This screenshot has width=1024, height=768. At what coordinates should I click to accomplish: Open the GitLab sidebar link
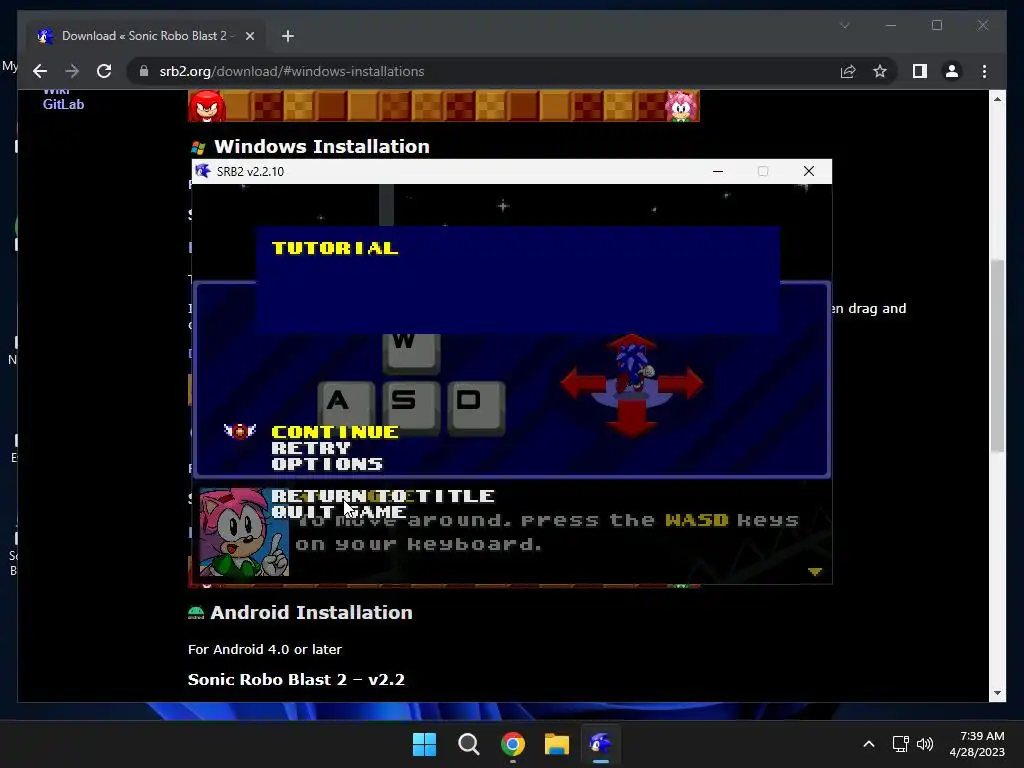(x=63, y=104)
